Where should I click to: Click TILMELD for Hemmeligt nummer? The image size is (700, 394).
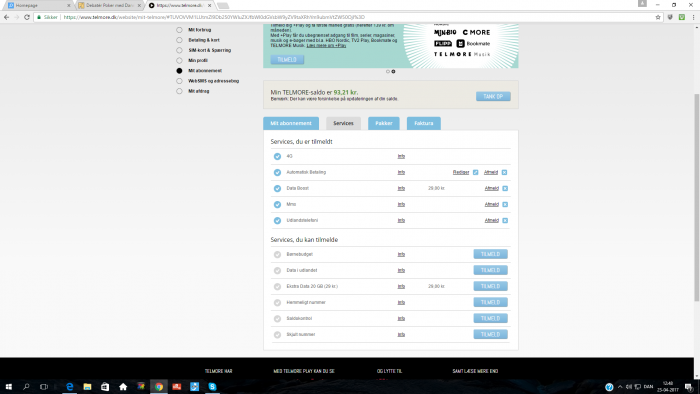click(x=490, y=303)
